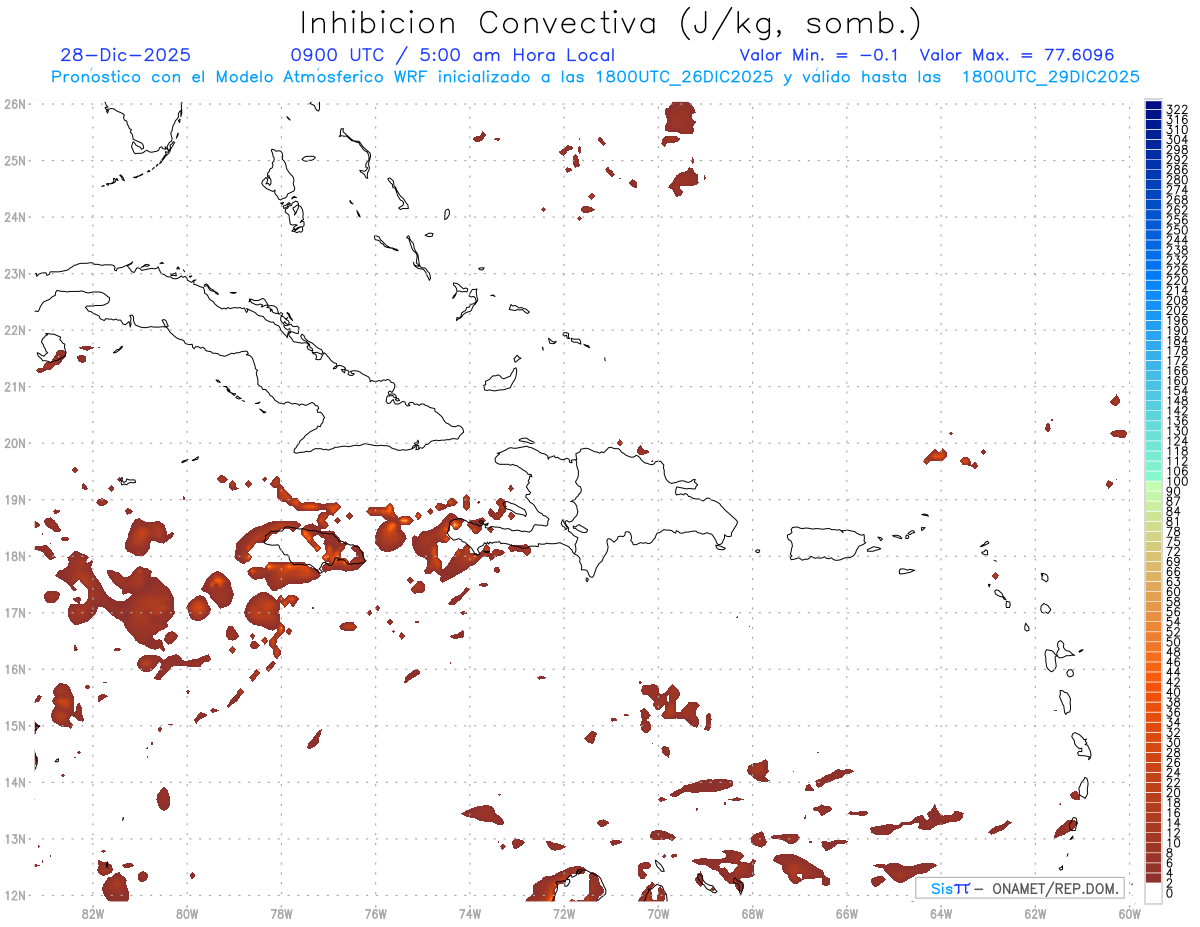Click the "12N" latitude label

[x=15, y=894]
